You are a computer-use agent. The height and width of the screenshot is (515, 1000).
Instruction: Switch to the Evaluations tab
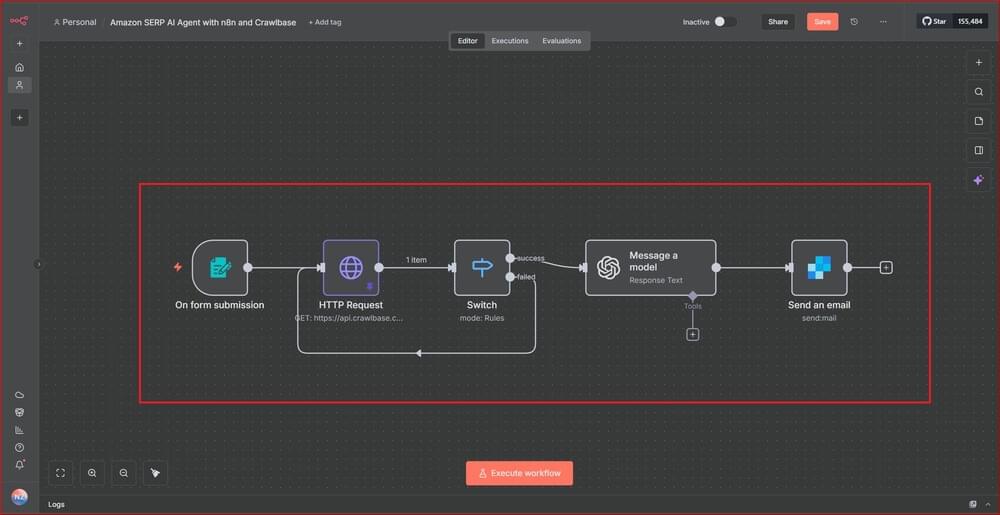561,41
